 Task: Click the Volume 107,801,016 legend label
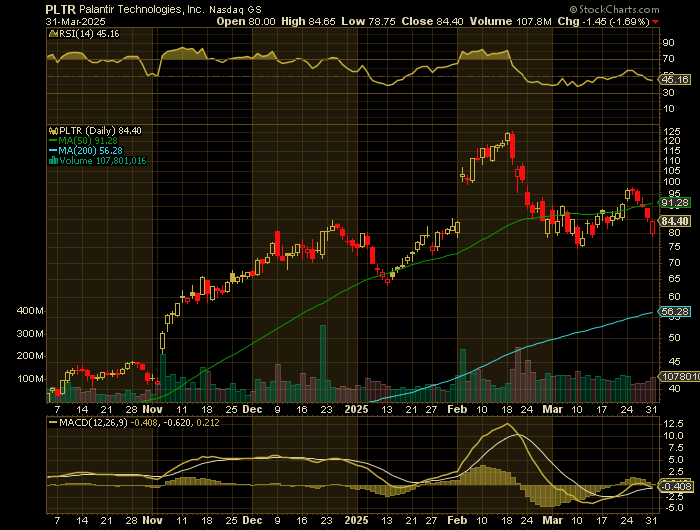coord(103,161)
